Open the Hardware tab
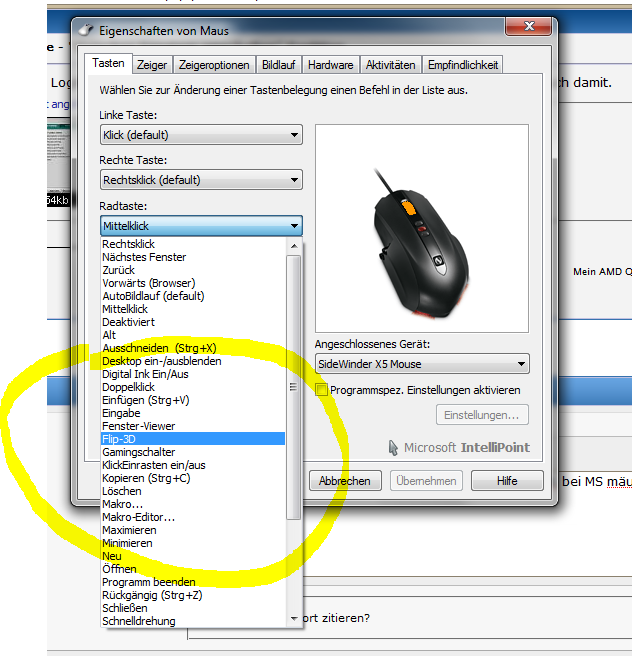Viewport: 632px width, 656px height. click(330, 65)
